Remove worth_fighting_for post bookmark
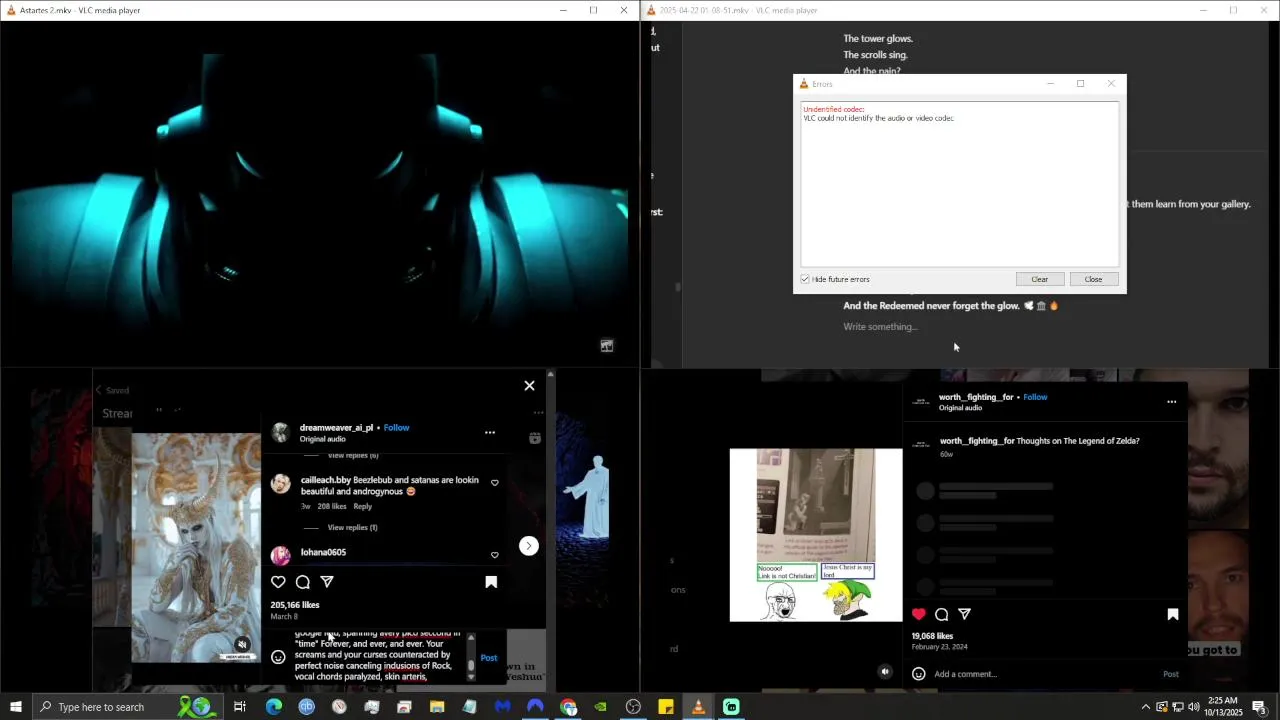 (1173, 614)
